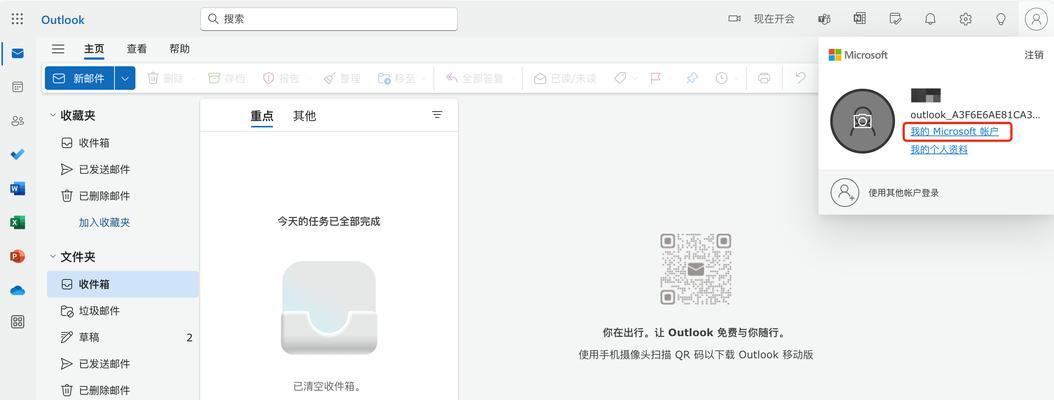Select highlighted 收件箱 under 文件夹

tap(123, 284)
